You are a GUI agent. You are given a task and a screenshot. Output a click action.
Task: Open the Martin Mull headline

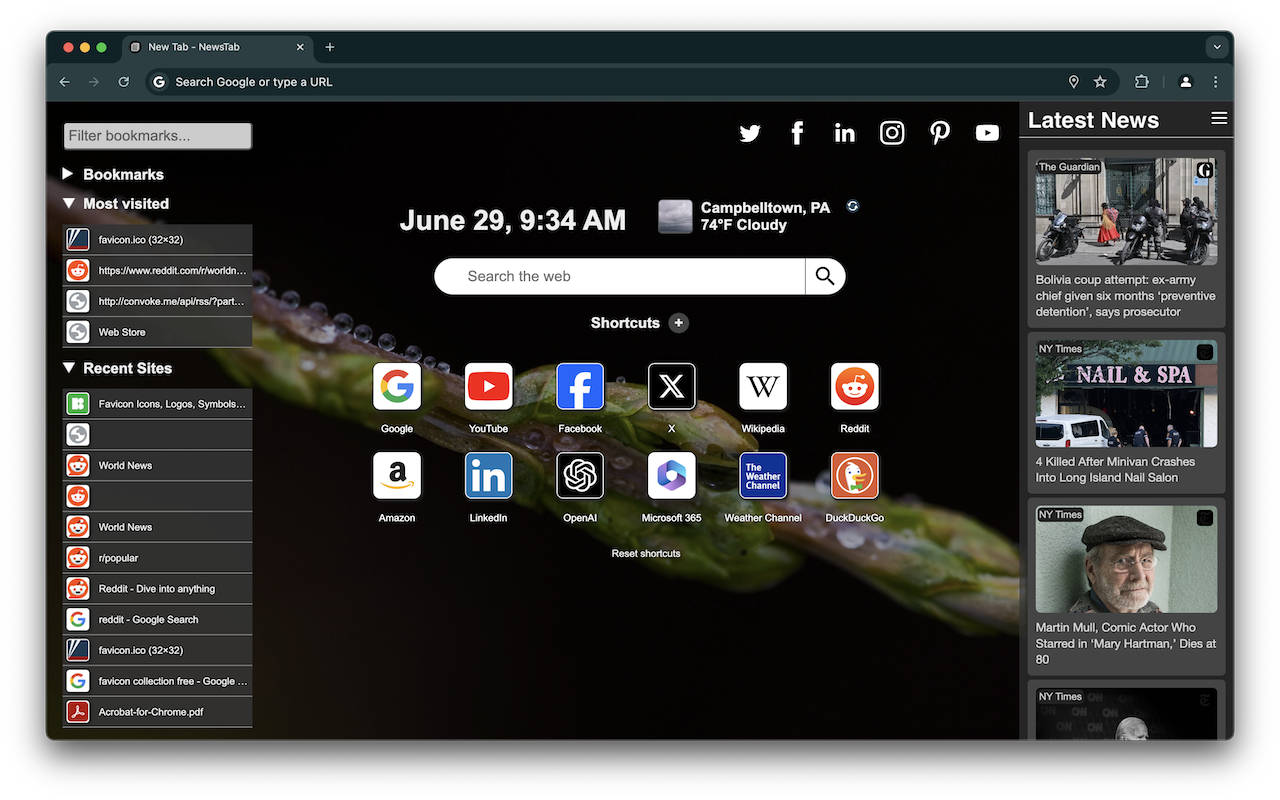pos(1126,643)
